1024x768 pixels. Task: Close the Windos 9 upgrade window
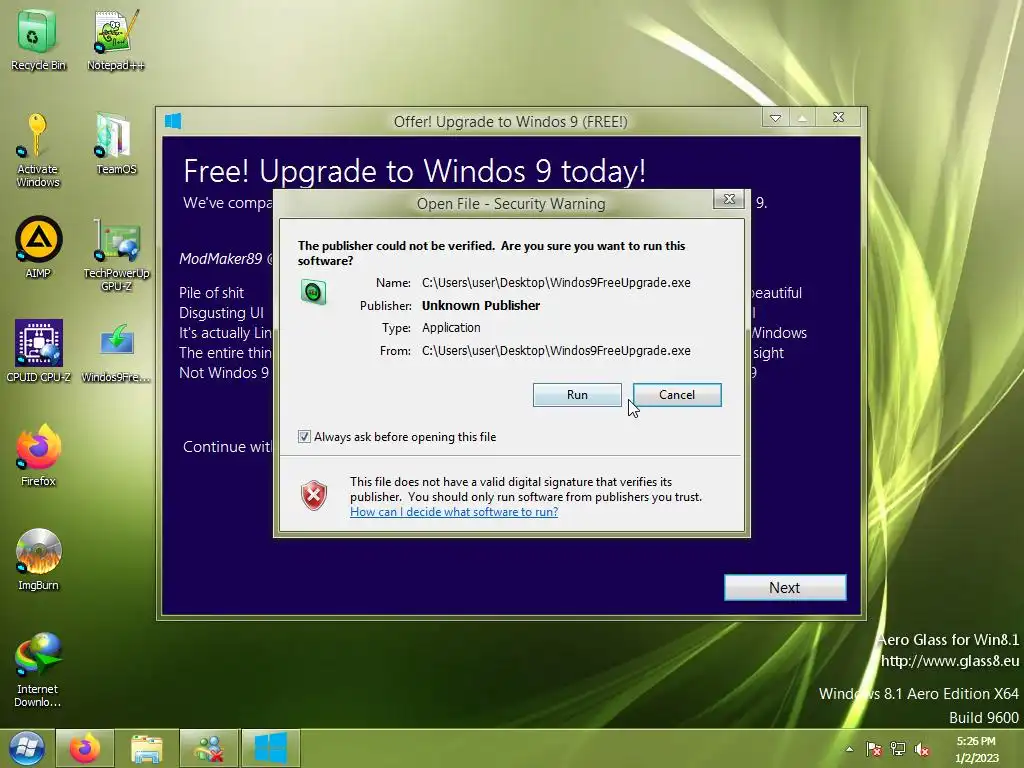[839, 118]
